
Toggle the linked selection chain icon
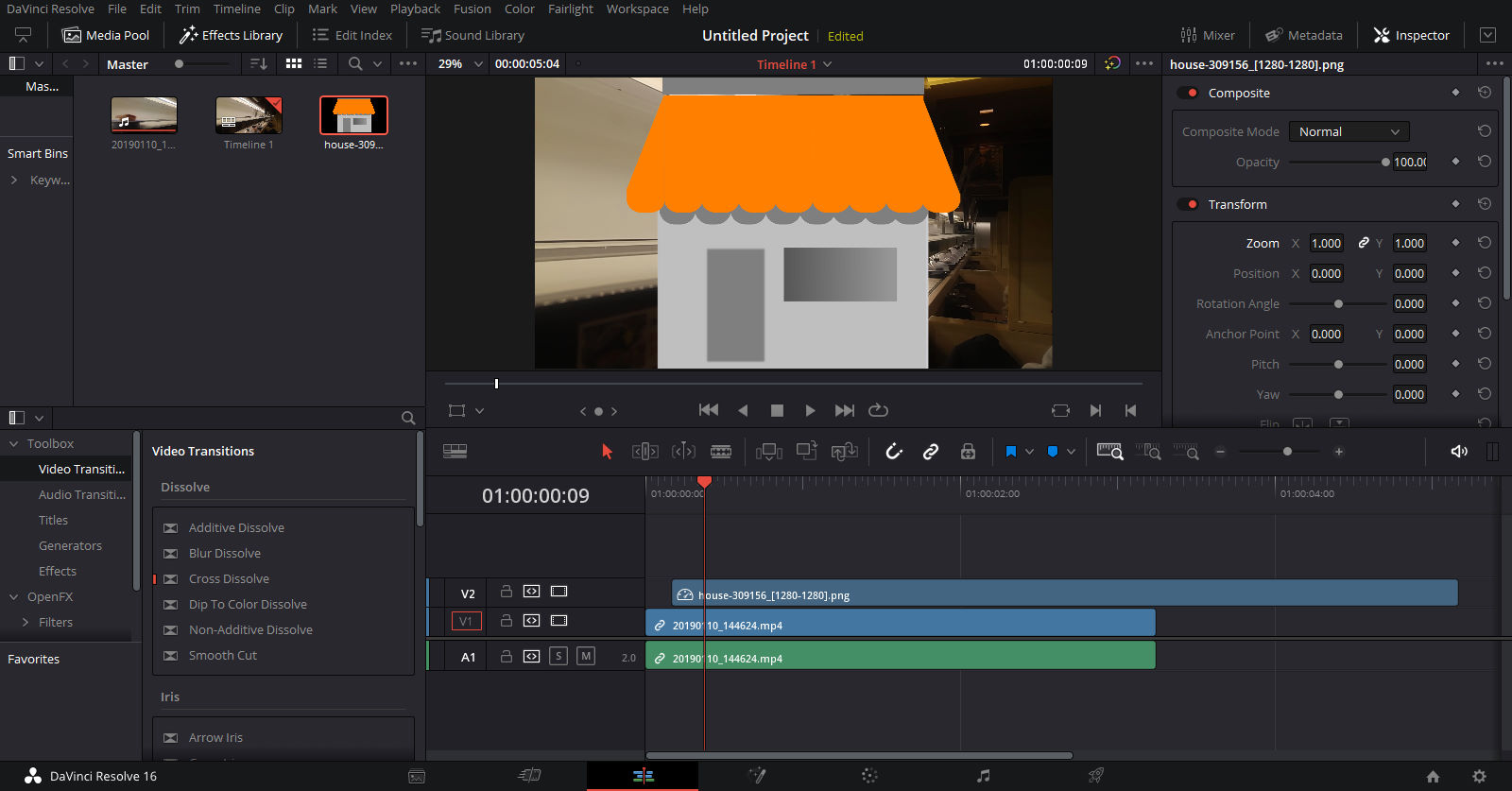click(x=931, y=452)
